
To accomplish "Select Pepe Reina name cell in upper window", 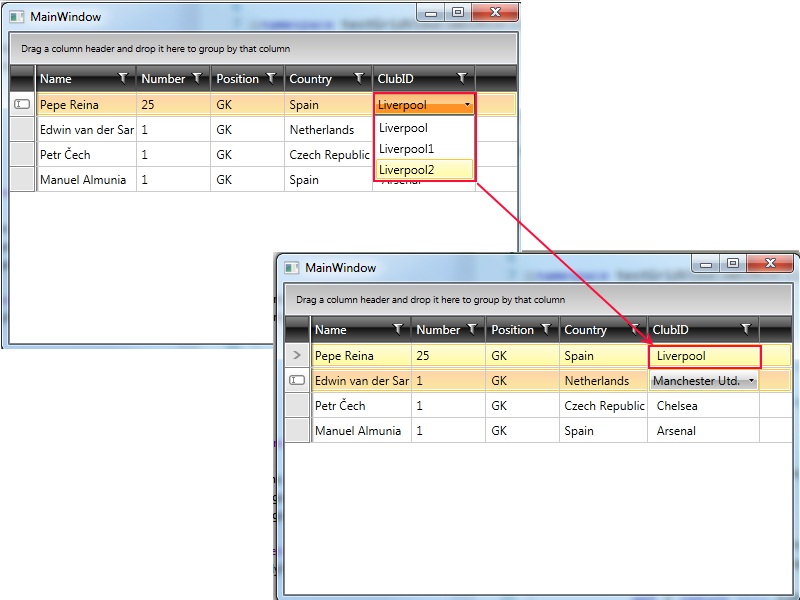I will tap(87, 105).
